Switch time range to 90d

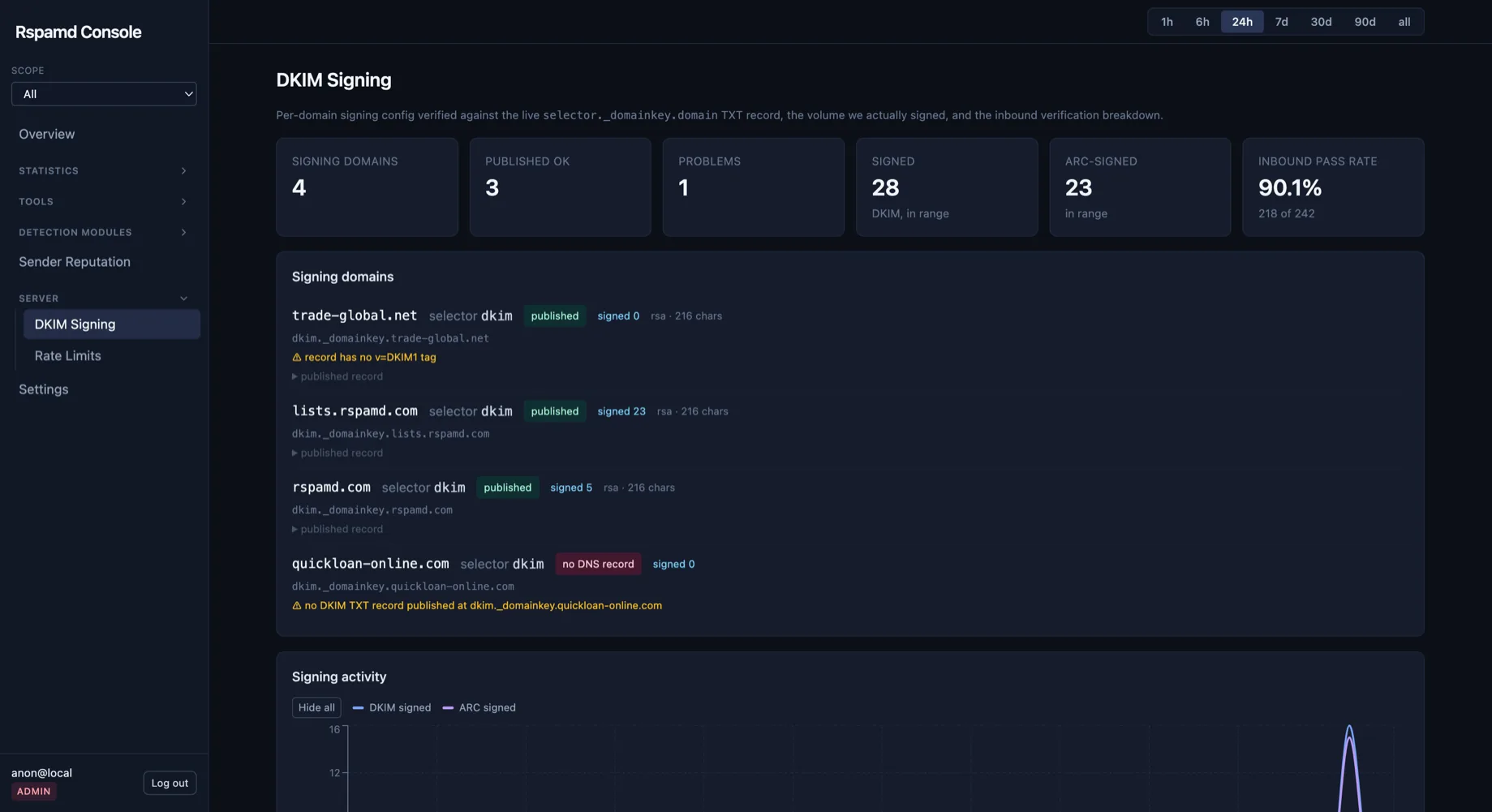tap(1365, 22)
